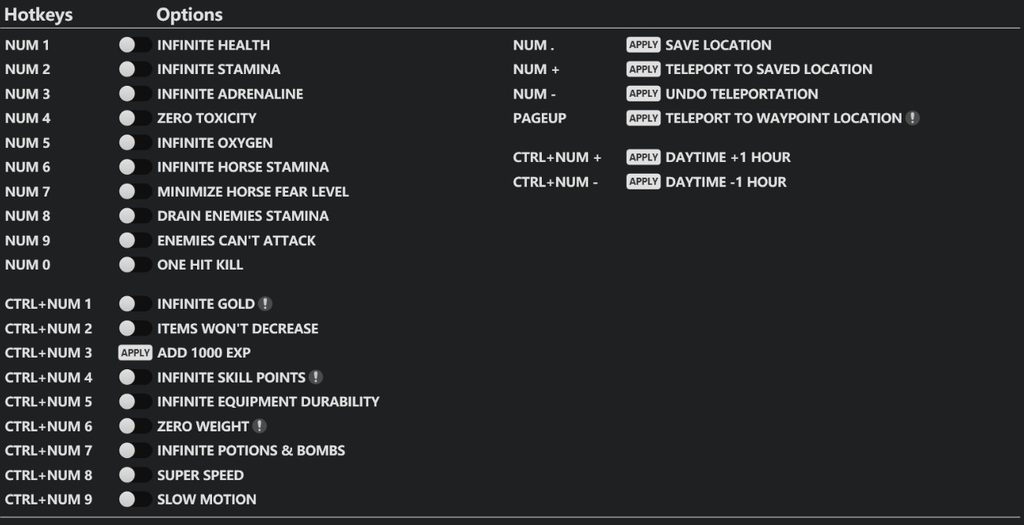
Task: Apply Daytime -1 Hour
Action: 643,182
